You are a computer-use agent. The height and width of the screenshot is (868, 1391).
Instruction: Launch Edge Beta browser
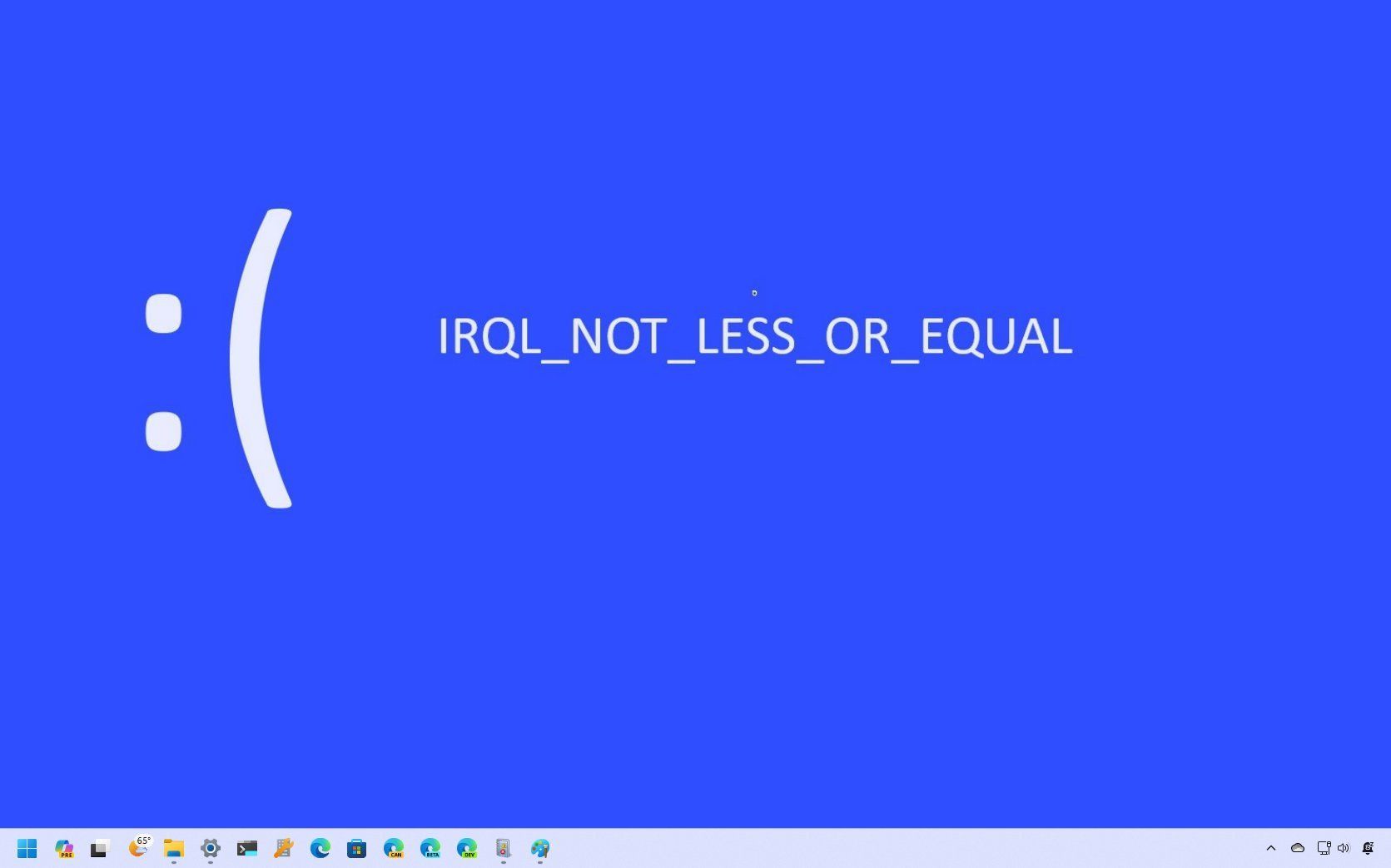click(x=430, y=848)
